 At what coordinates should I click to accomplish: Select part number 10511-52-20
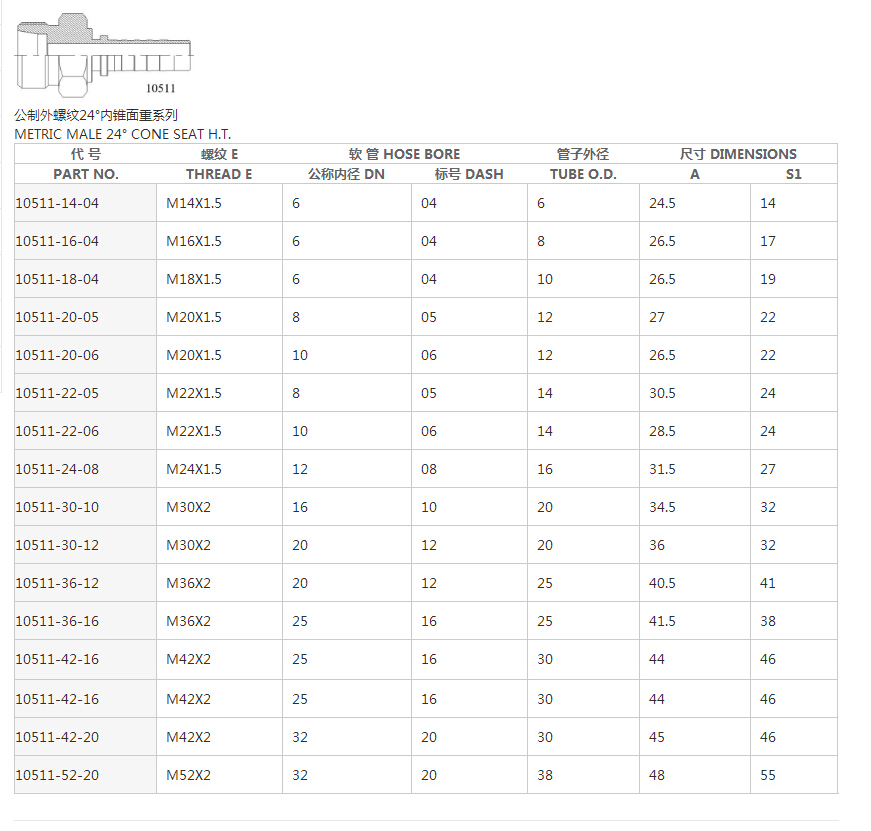(57, 775)
